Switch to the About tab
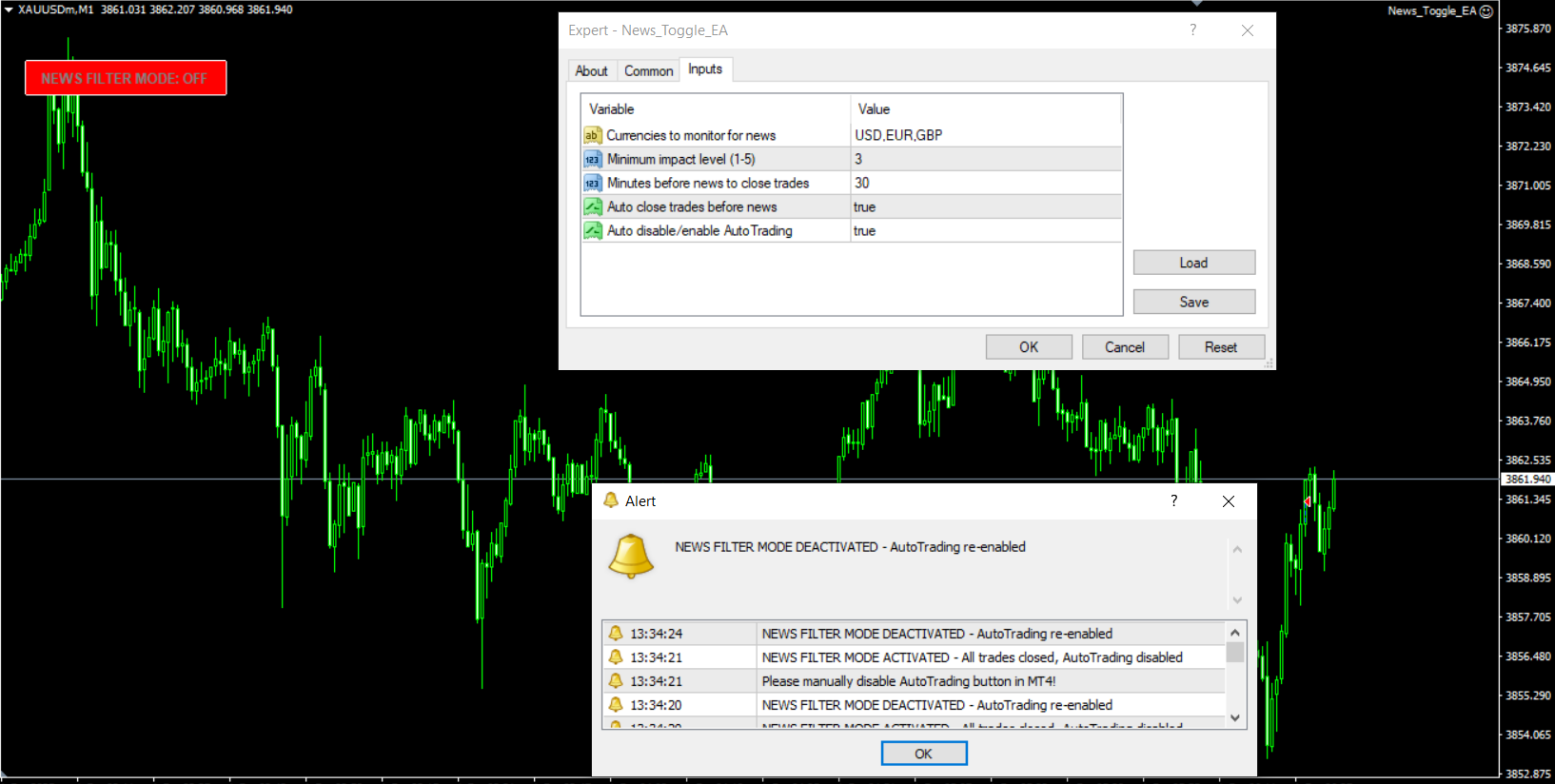The image size is (1555, 784). [591, 71]
